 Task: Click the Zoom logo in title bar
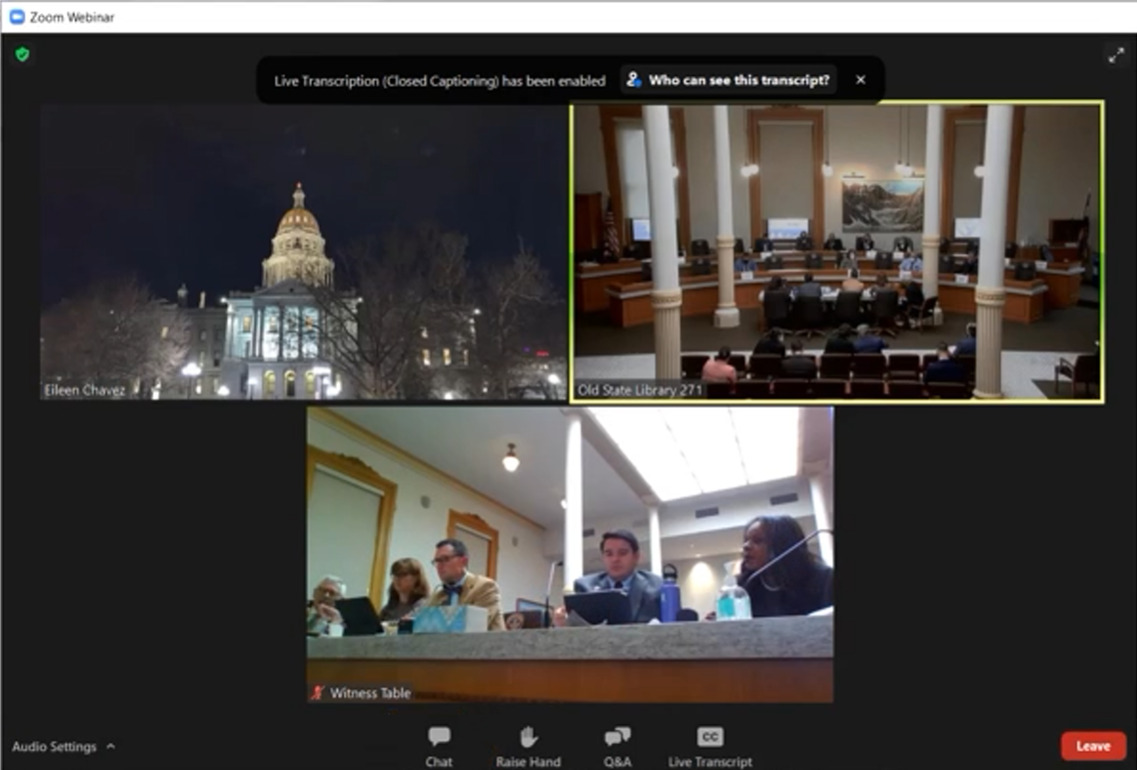pos(17,17)
